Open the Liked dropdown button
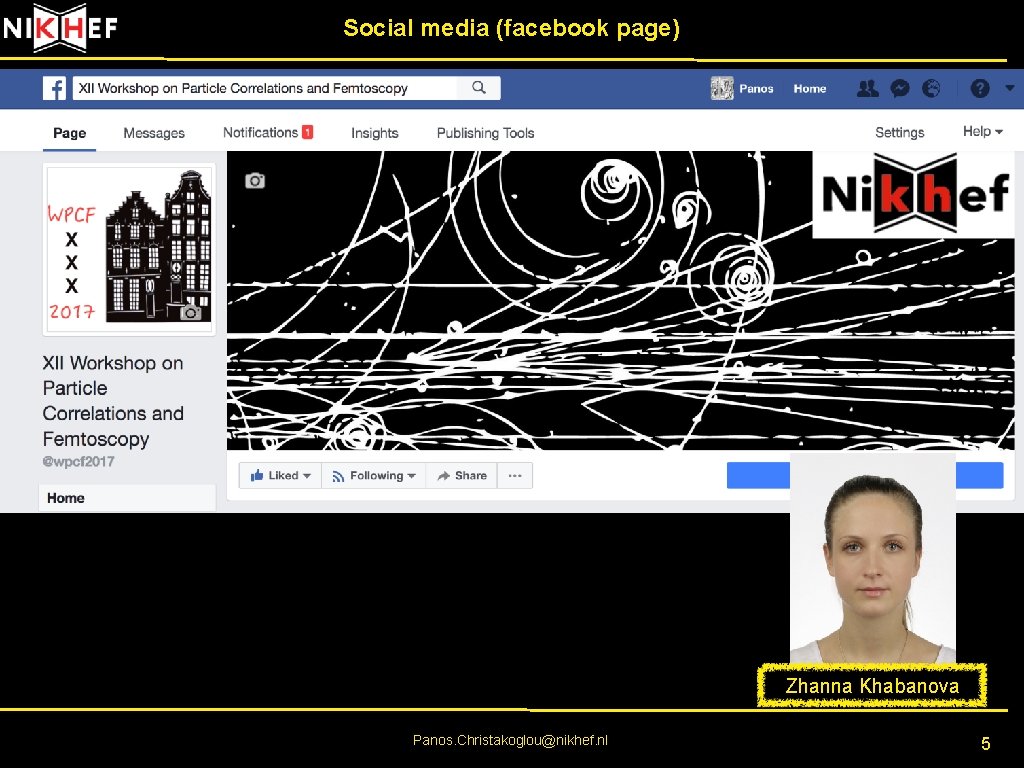Screen dimensions: 1024x768 280,475
